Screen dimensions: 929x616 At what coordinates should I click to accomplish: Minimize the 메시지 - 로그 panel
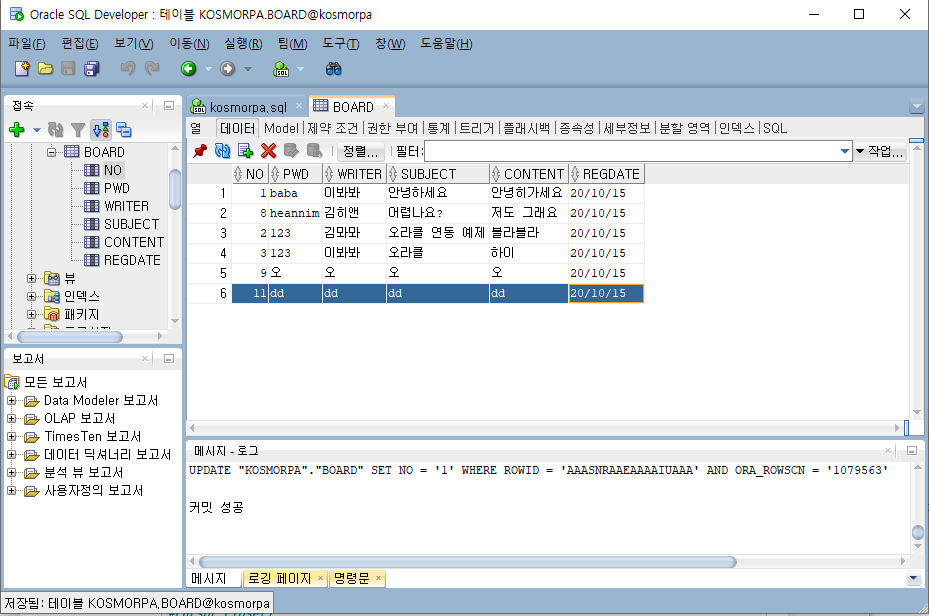pyautogui.click(x=912, y=451)
